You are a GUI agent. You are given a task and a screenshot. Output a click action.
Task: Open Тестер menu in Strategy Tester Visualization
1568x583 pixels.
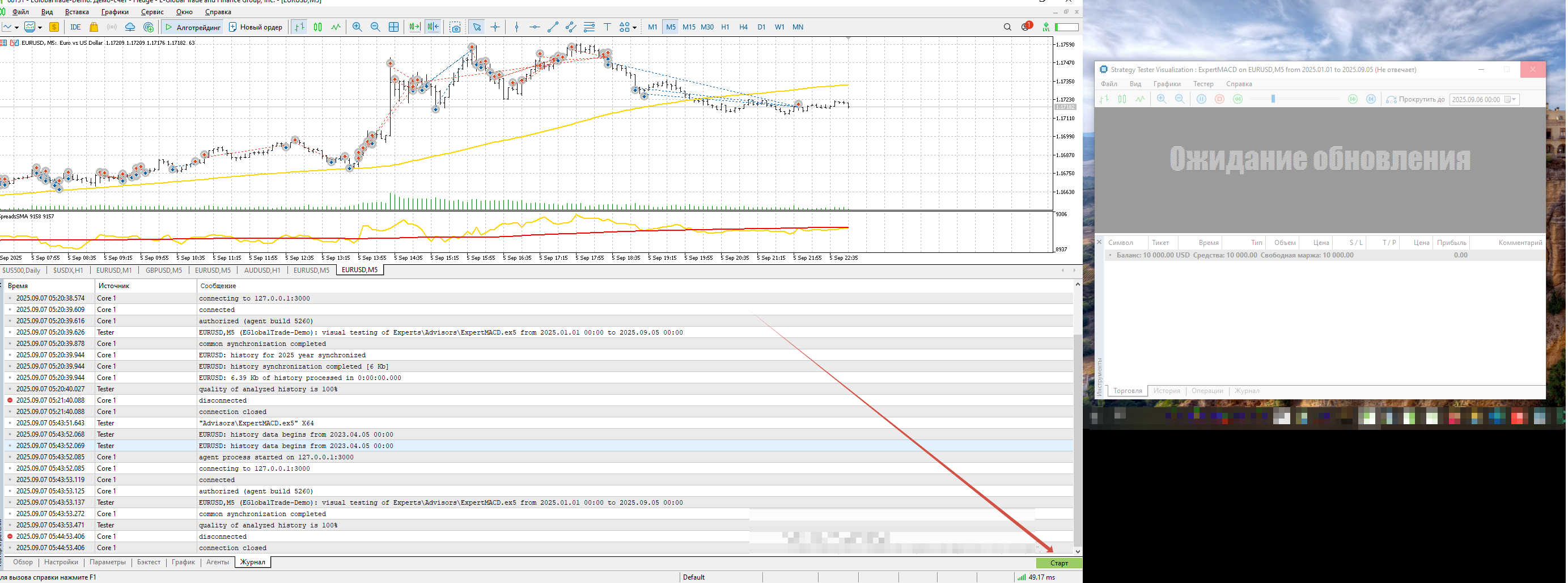click(1203, 84)
